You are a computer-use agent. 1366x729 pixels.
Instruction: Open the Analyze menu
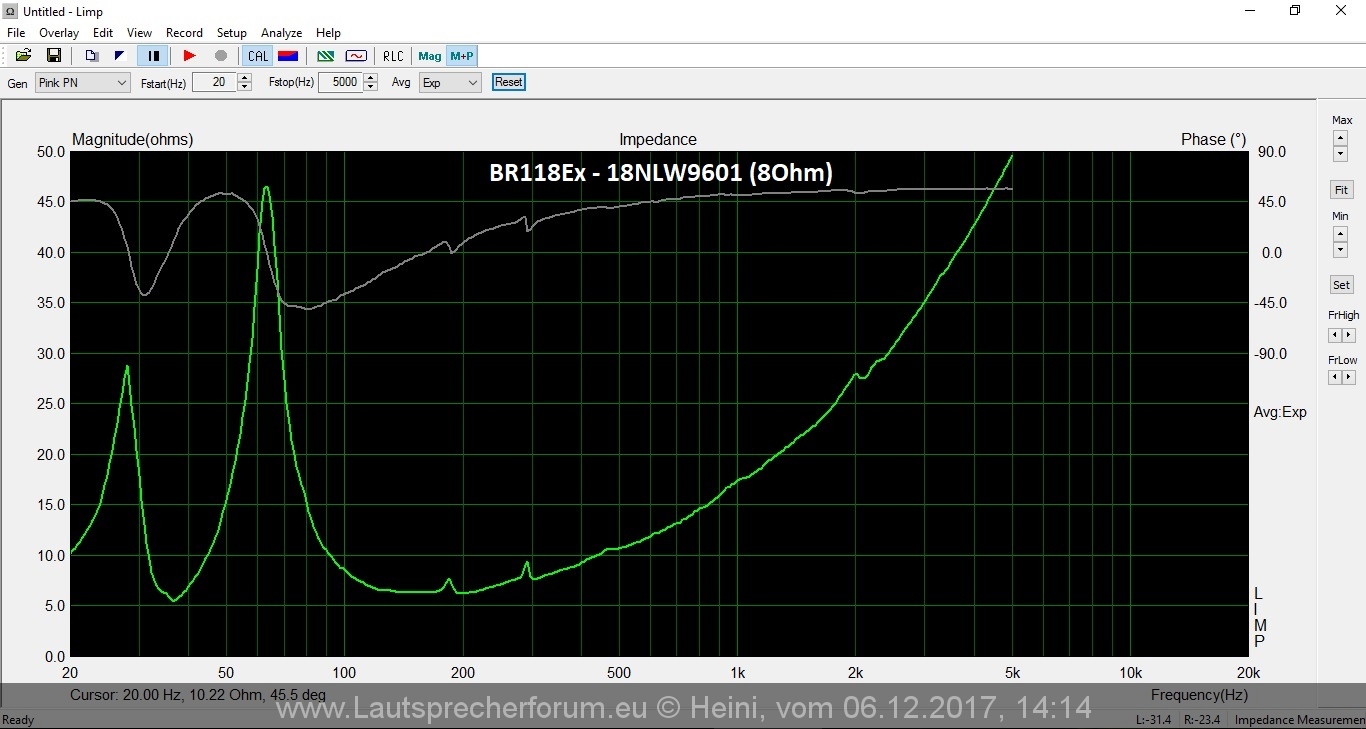282,33
